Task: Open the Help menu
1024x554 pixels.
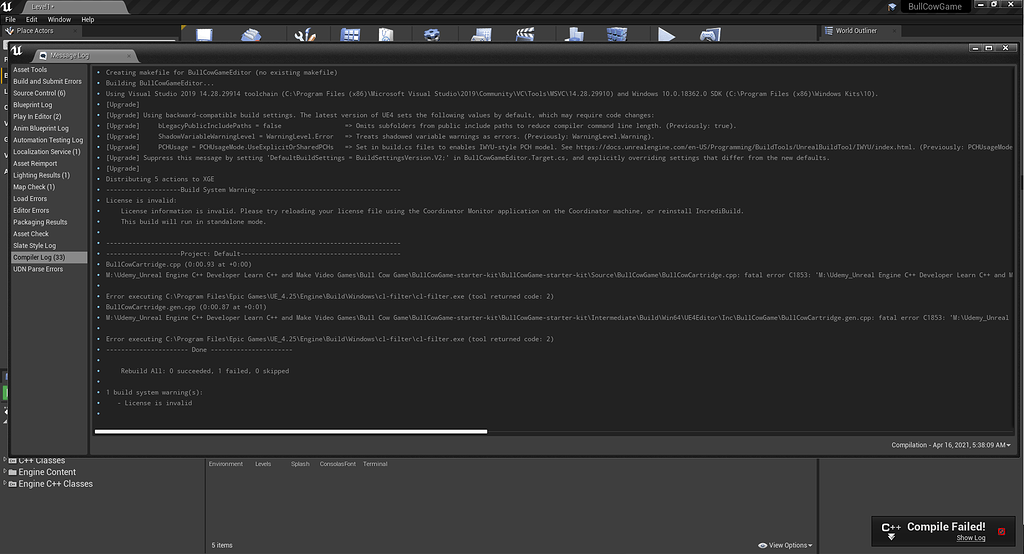Action: point(88,20)
